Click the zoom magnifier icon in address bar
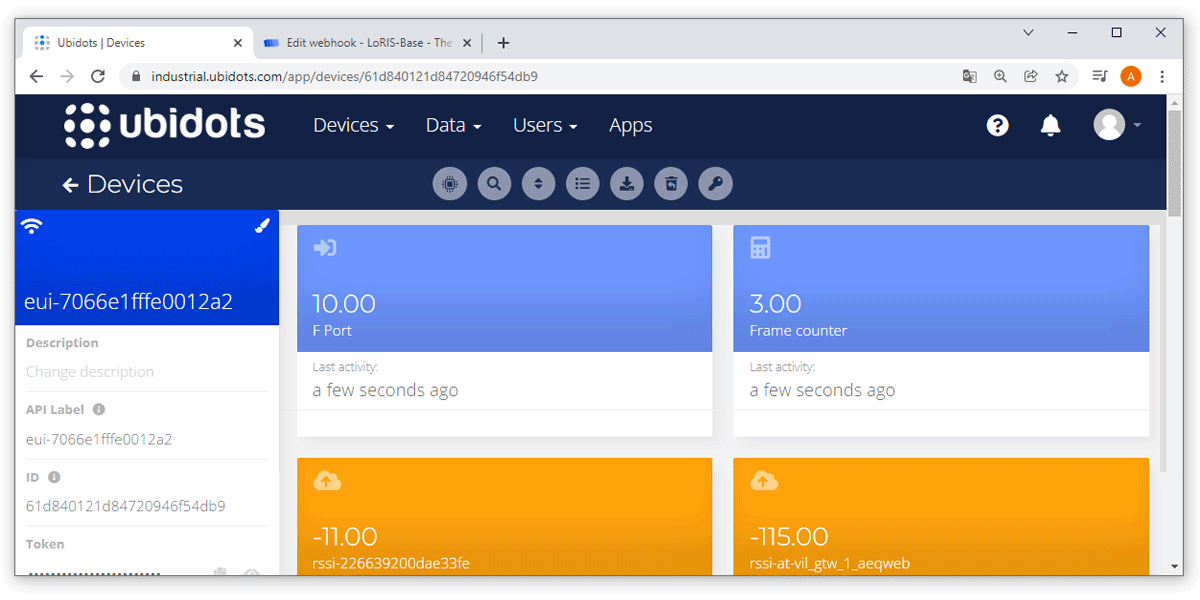 coord(1000,76)
